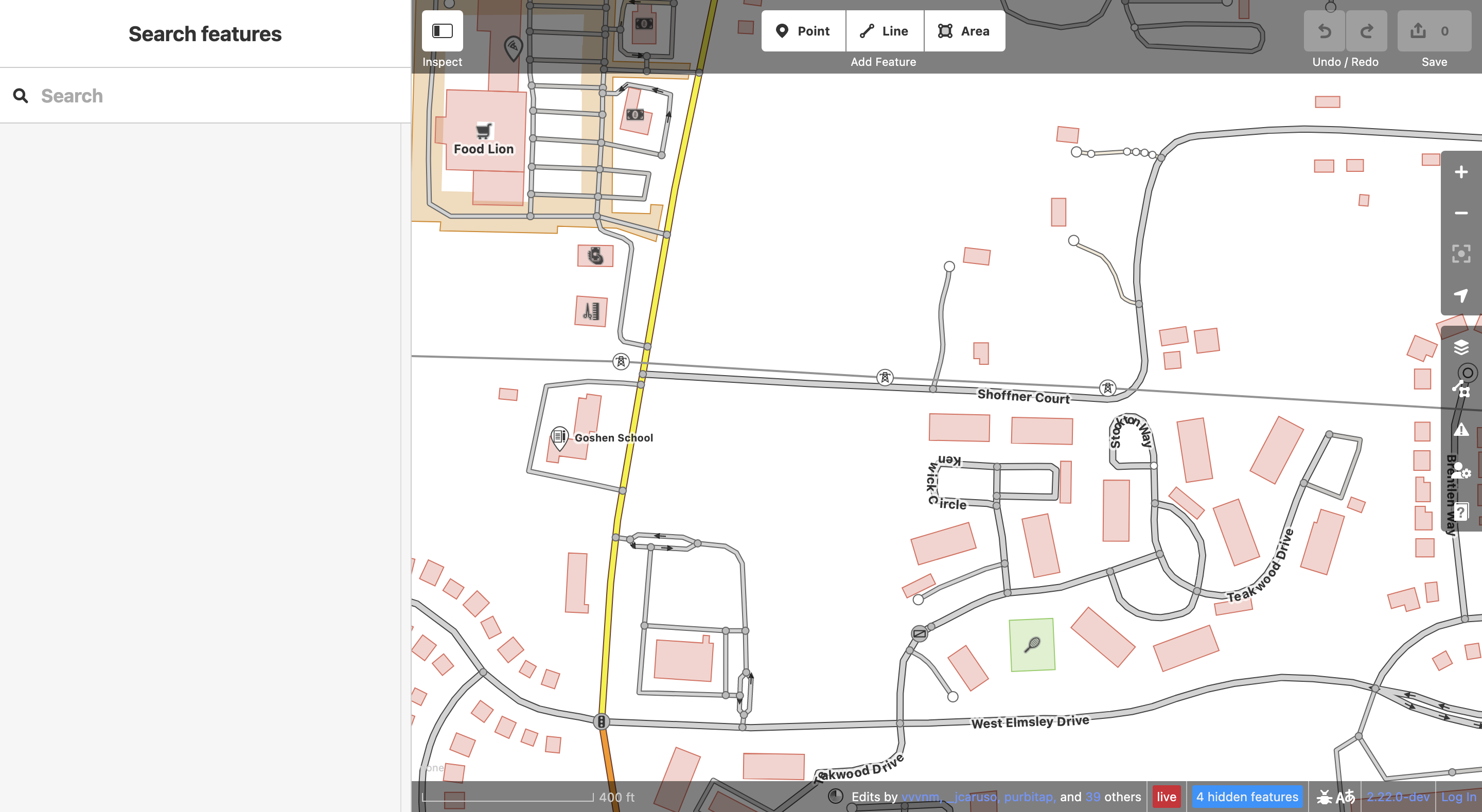Click the Redo arrow button

pyautogui.click(x=1366, y=31)
